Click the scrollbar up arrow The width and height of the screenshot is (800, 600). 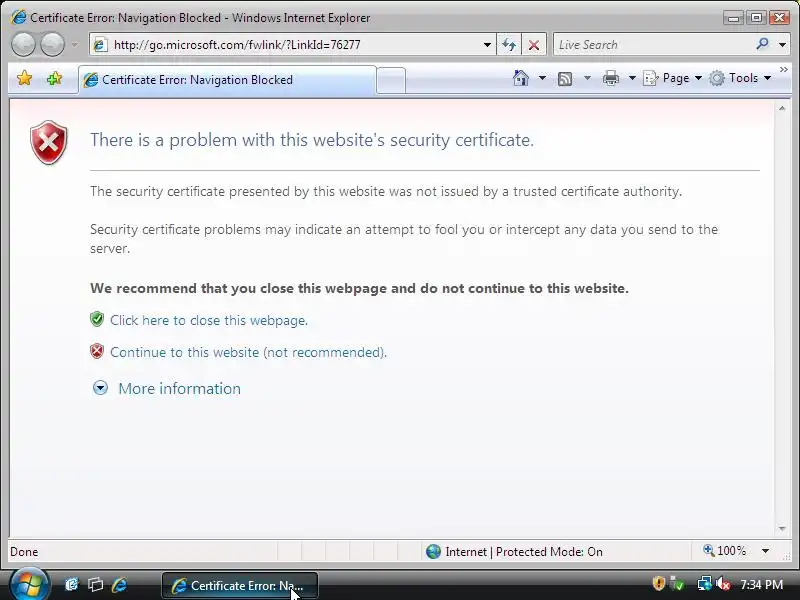coord(782,109)
